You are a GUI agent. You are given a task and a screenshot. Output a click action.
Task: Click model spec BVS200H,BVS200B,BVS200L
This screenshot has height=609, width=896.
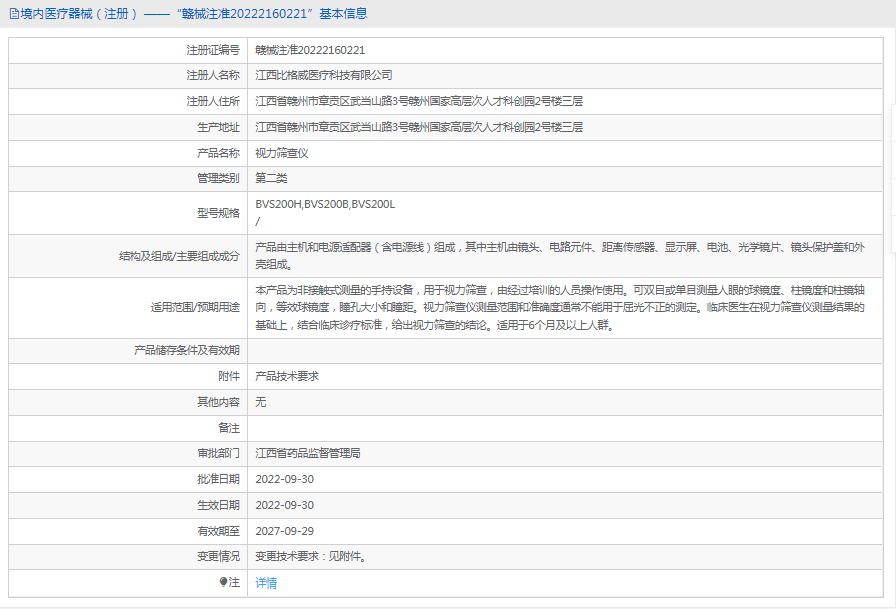[325, 204]
